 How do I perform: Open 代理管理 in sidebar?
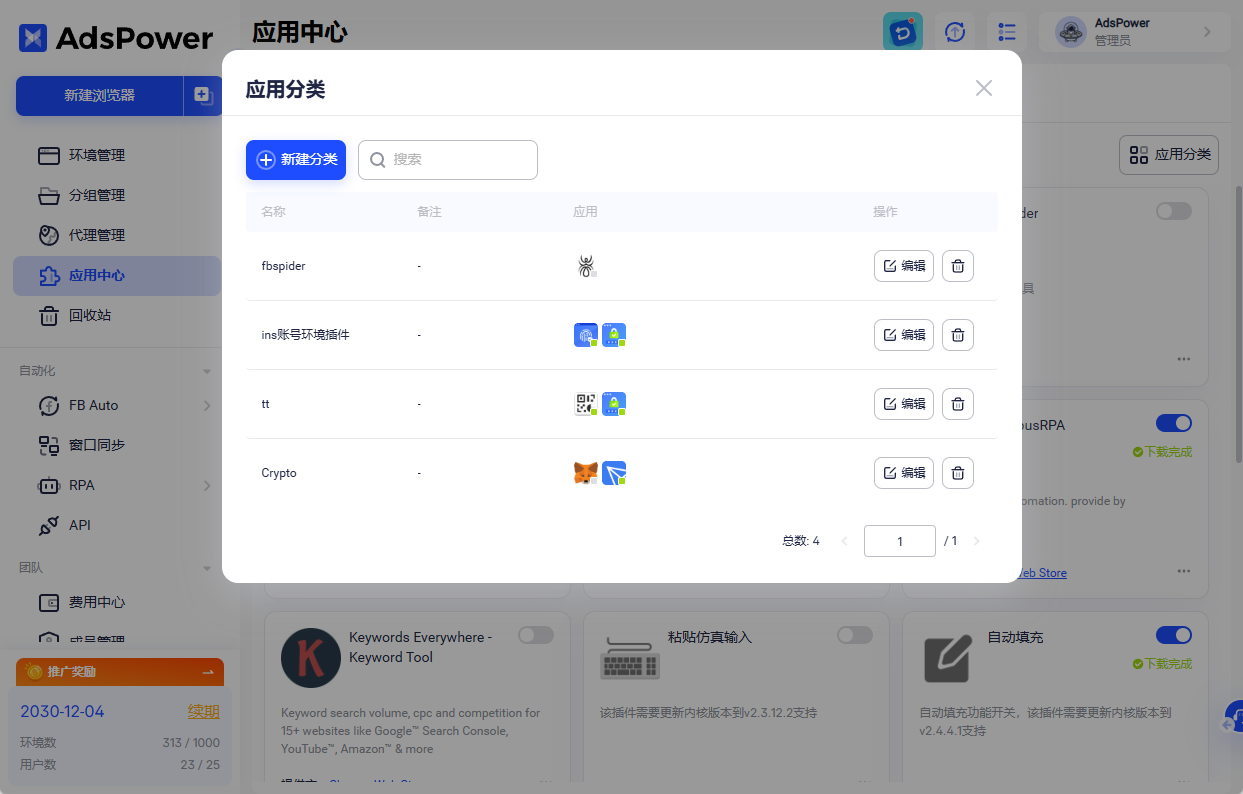click(117, 235)
